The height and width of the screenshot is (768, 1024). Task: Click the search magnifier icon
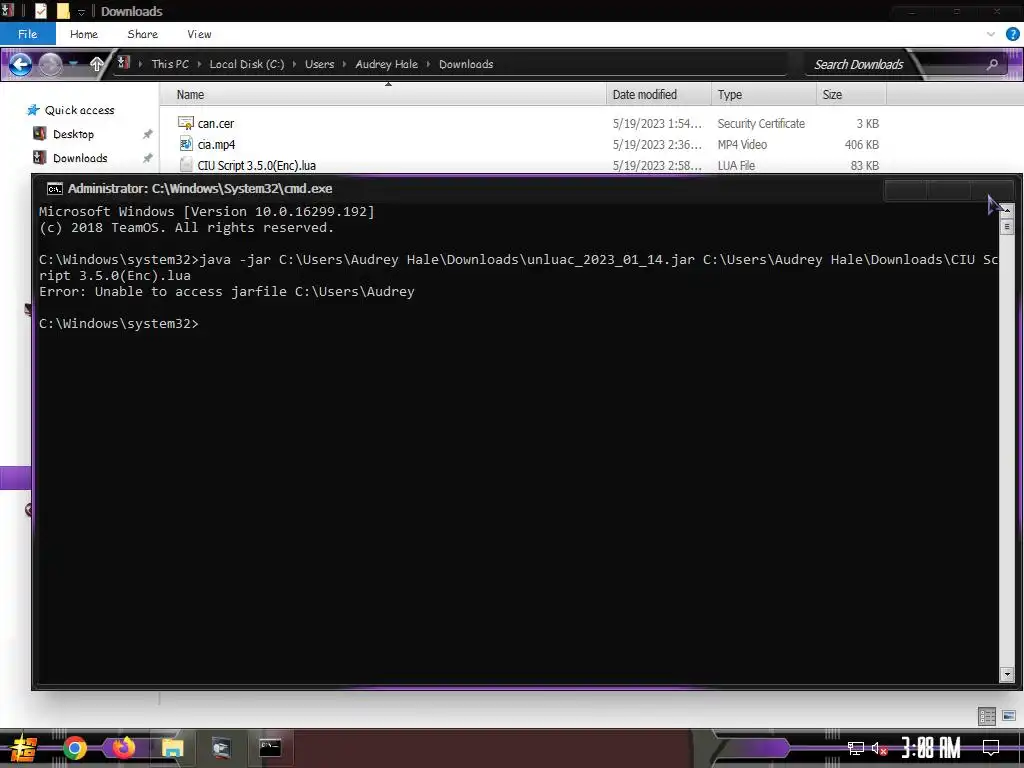point(992,64)
